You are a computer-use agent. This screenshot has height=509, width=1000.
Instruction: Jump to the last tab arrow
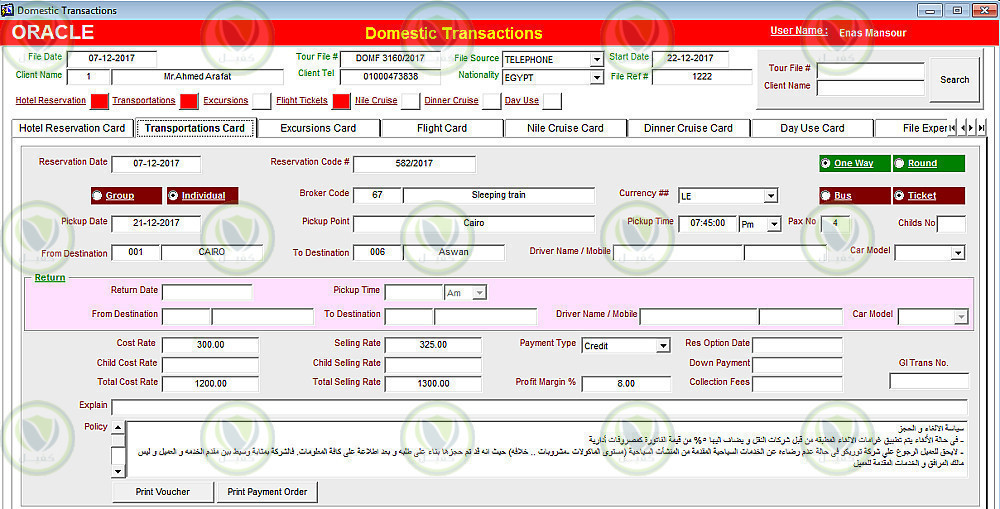(981, 128)
